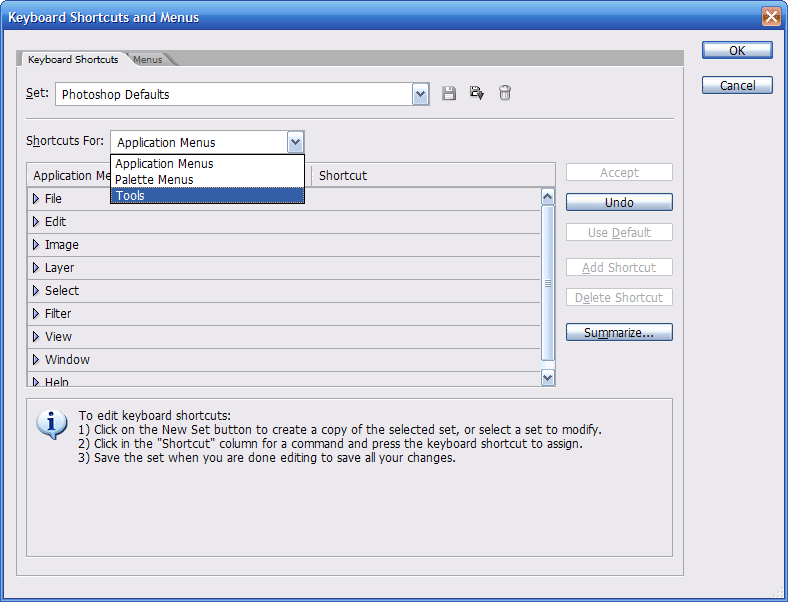Click the save set as new icon
This screenshot has height=602, width=788.
coord(477,93)
